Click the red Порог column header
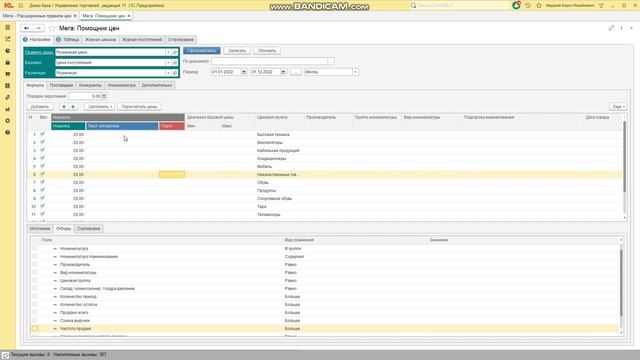640x360 pixels. [x=172, y=126]
